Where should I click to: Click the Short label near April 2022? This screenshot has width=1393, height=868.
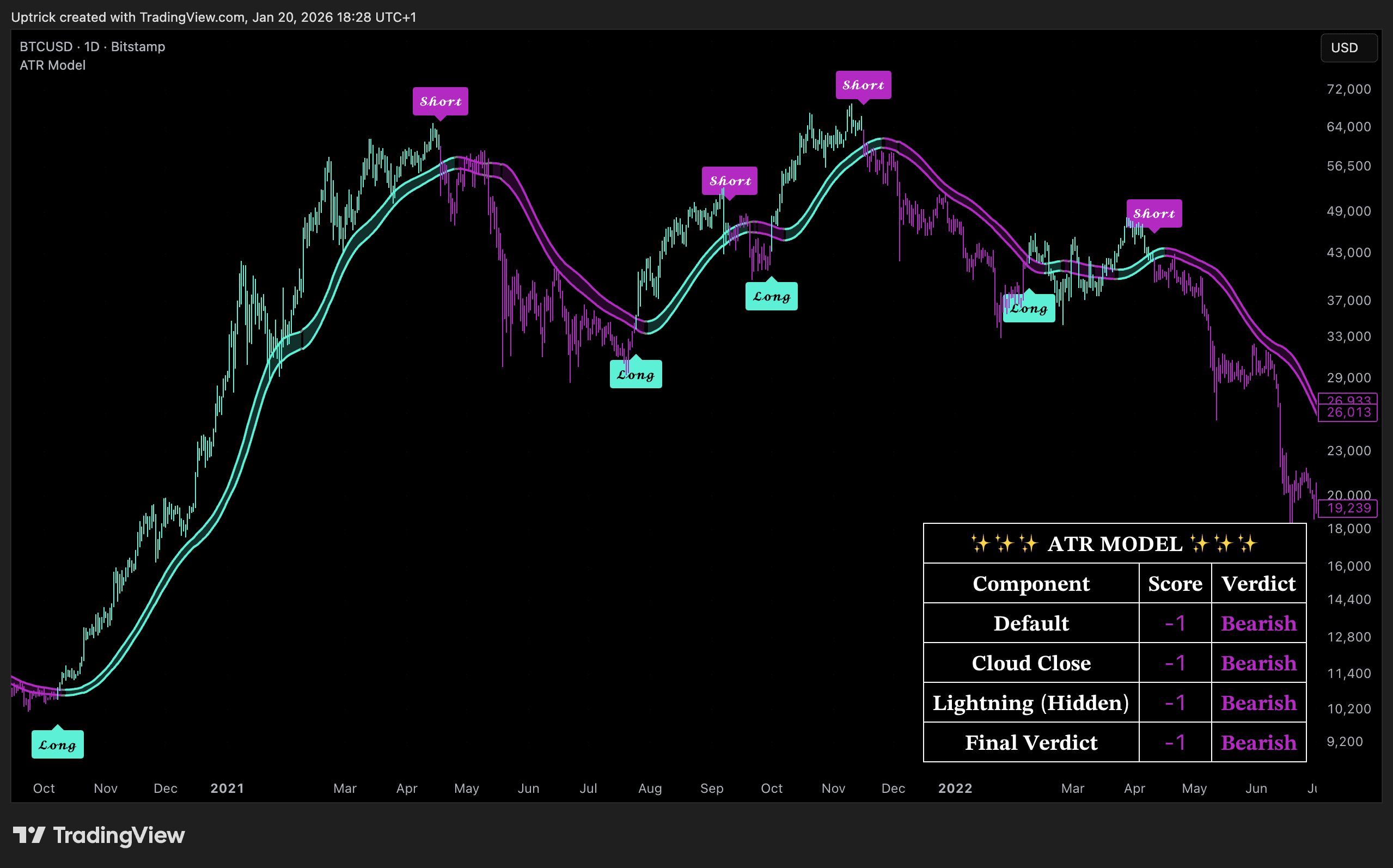(1153, 214)
